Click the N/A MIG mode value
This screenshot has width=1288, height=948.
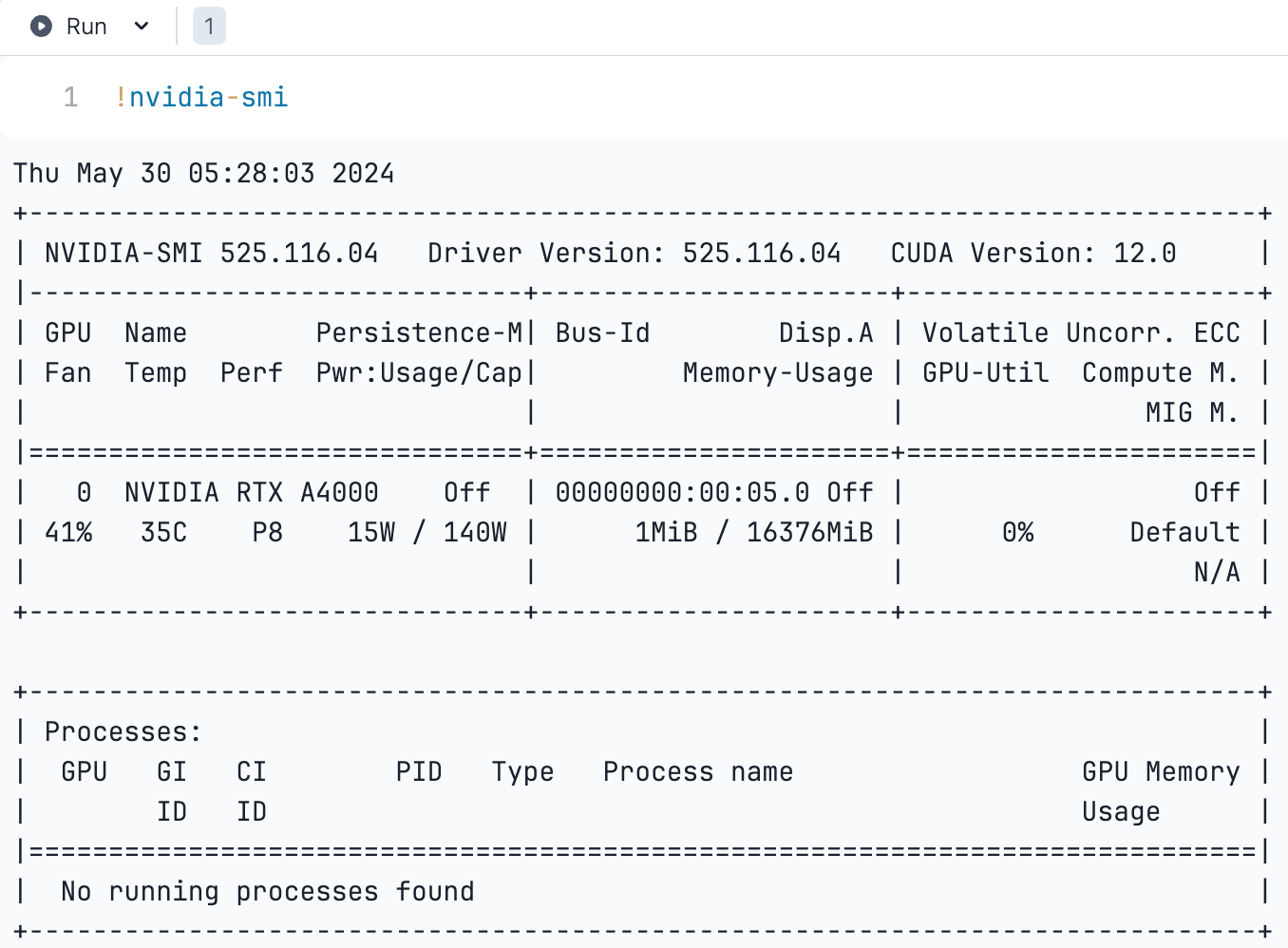pos(1216,572)
